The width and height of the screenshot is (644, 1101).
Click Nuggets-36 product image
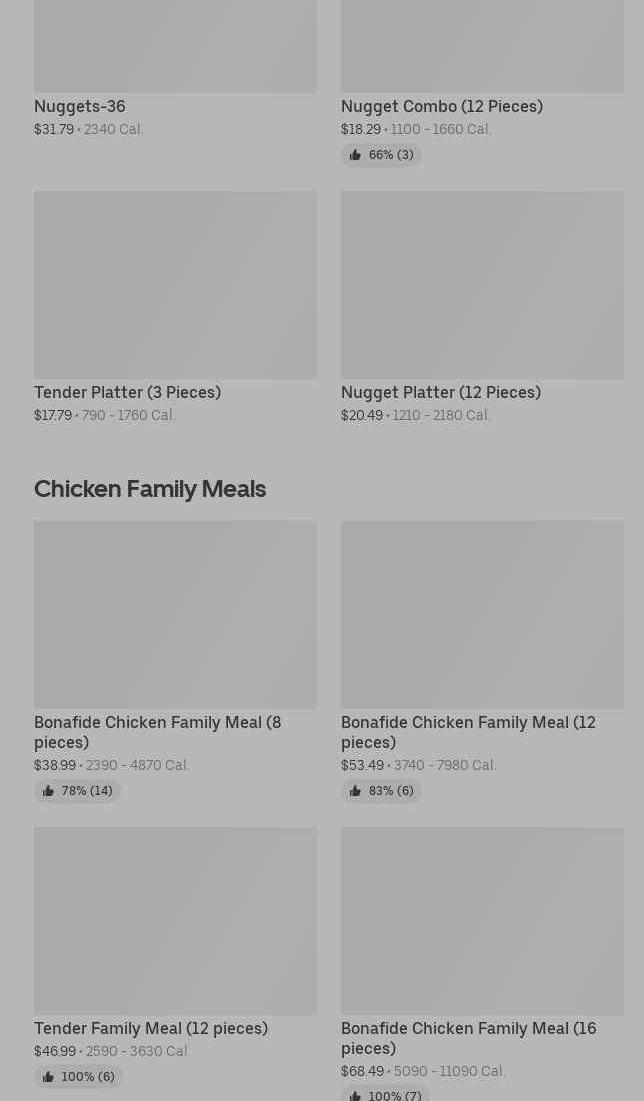(x=176, y=46)
